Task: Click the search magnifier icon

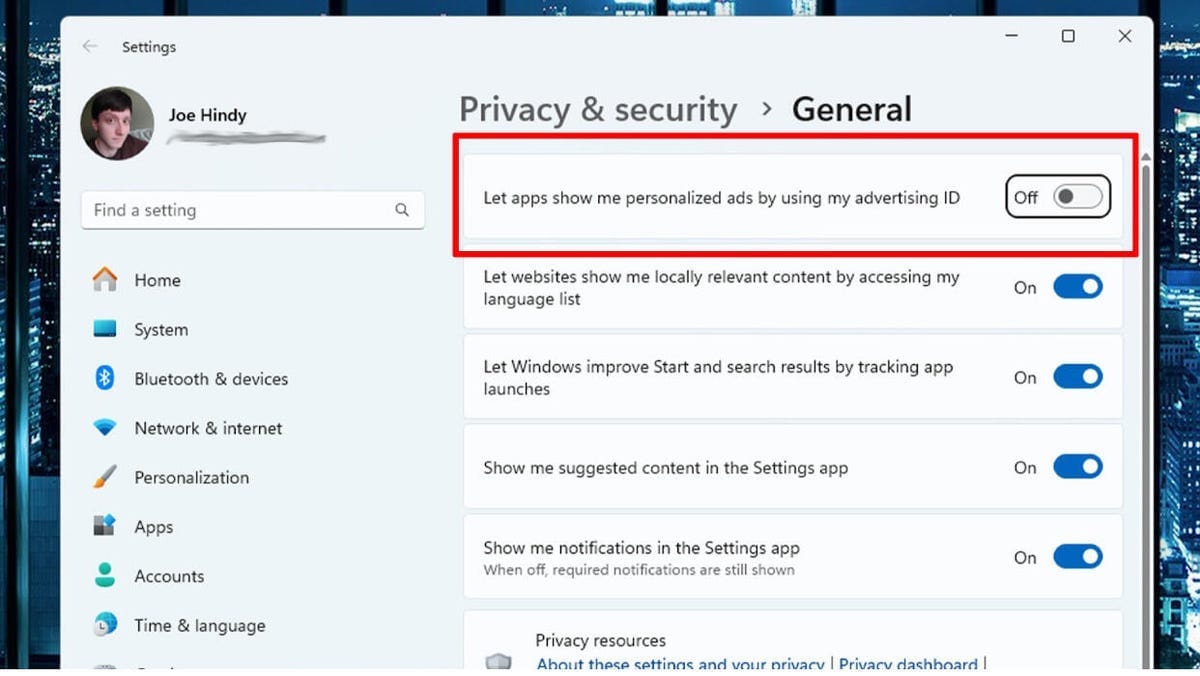Action: [x=402, y=210]
